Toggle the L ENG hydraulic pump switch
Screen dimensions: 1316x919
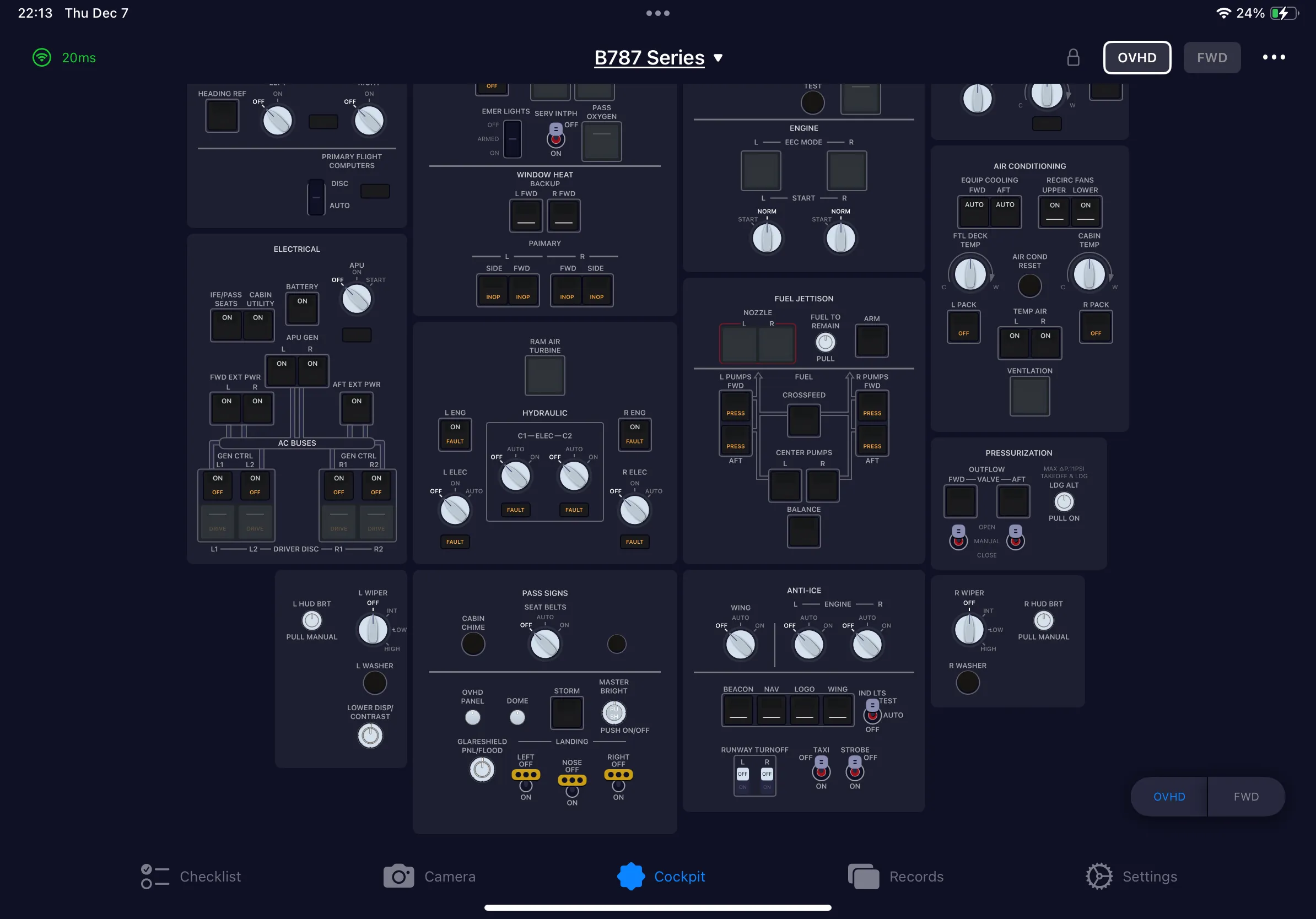click(x=455, y=434)
